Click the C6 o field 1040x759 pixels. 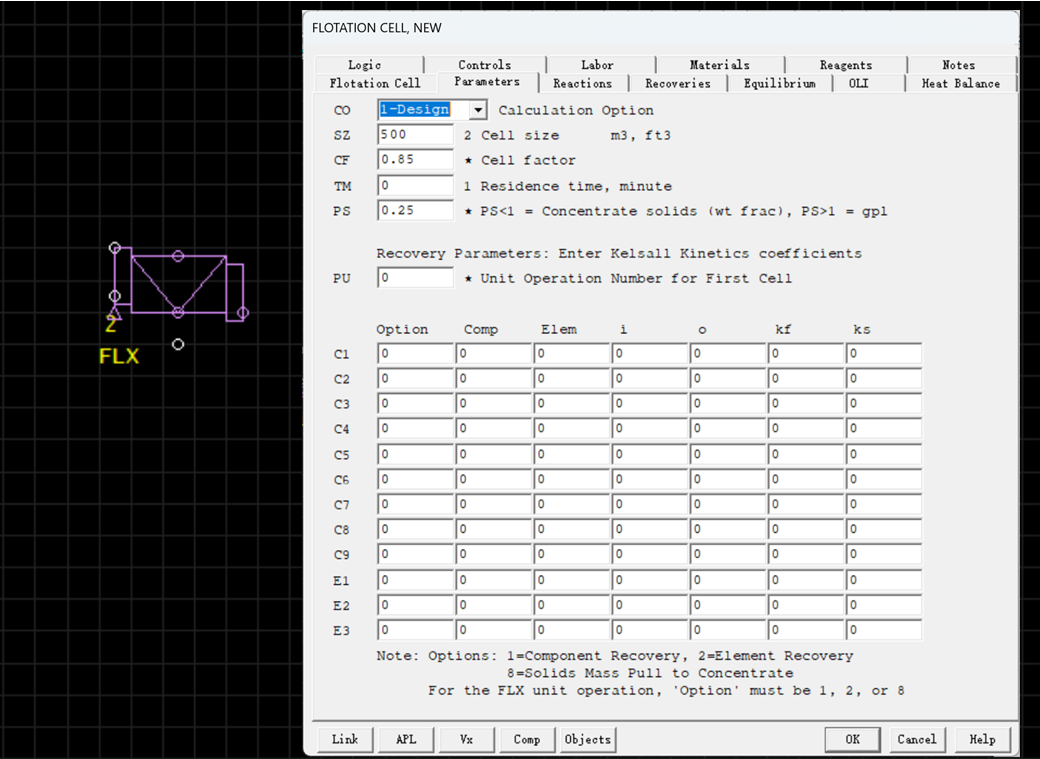[728, 479]
